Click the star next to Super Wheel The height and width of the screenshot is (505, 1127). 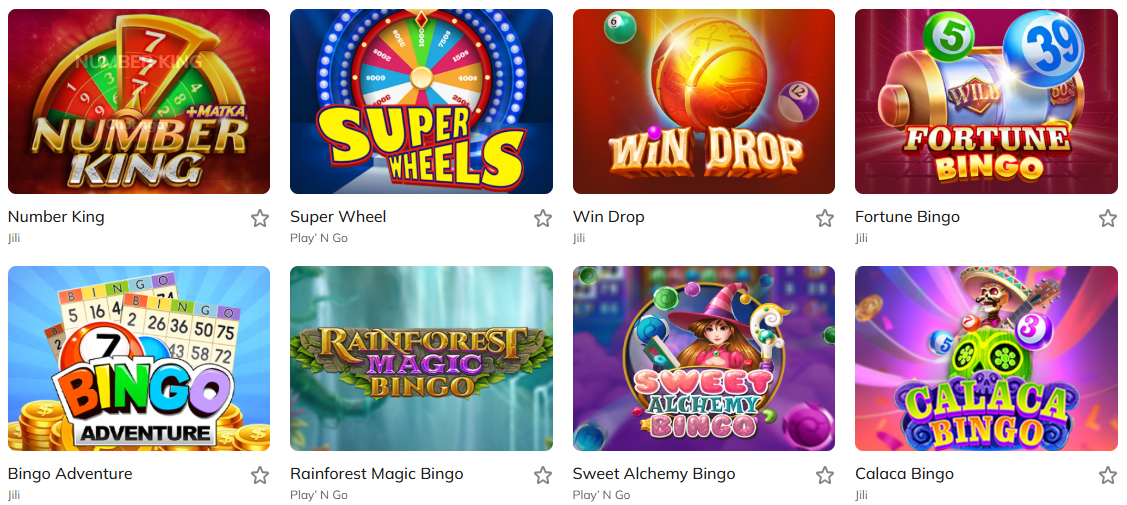coord(542,218)
